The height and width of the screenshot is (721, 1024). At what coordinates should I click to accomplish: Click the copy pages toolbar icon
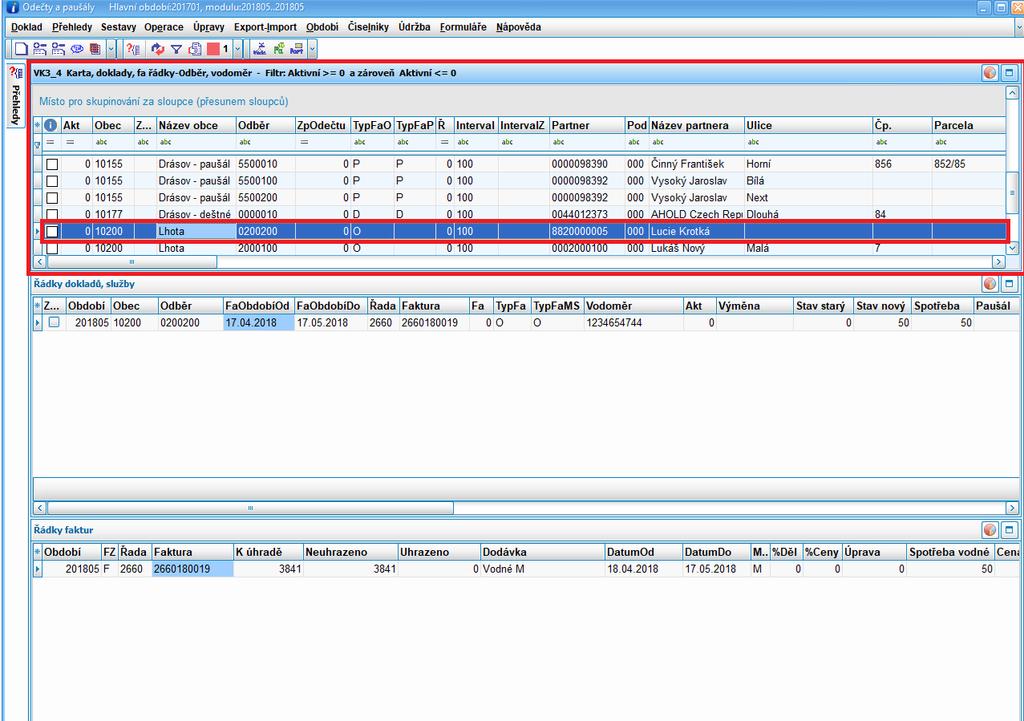tap(195, 49)
